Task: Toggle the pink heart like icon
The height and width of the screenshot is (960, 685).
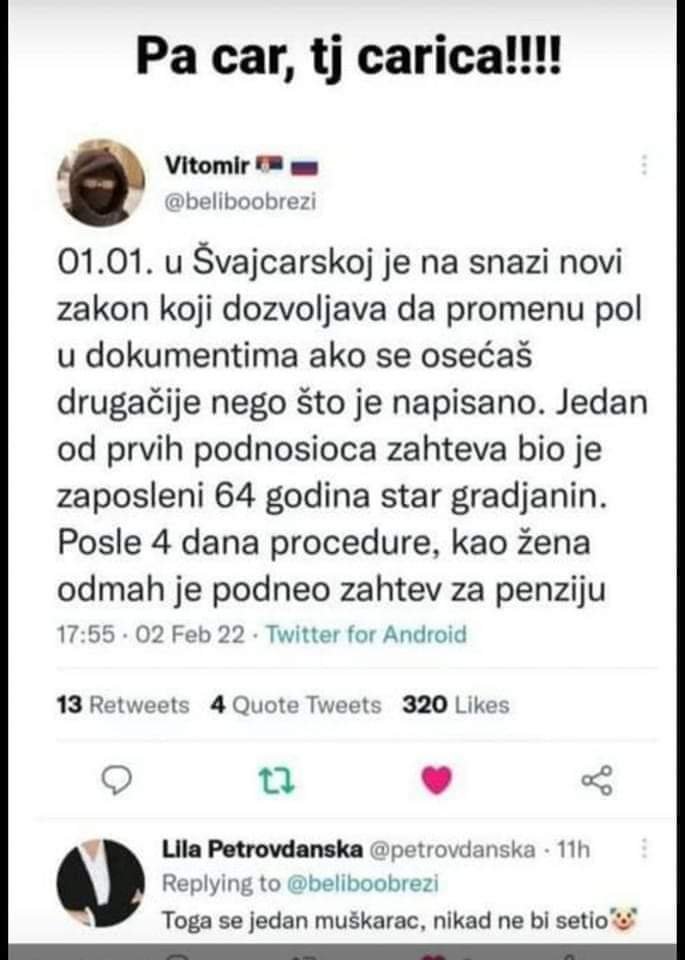Action: [437, 780]
